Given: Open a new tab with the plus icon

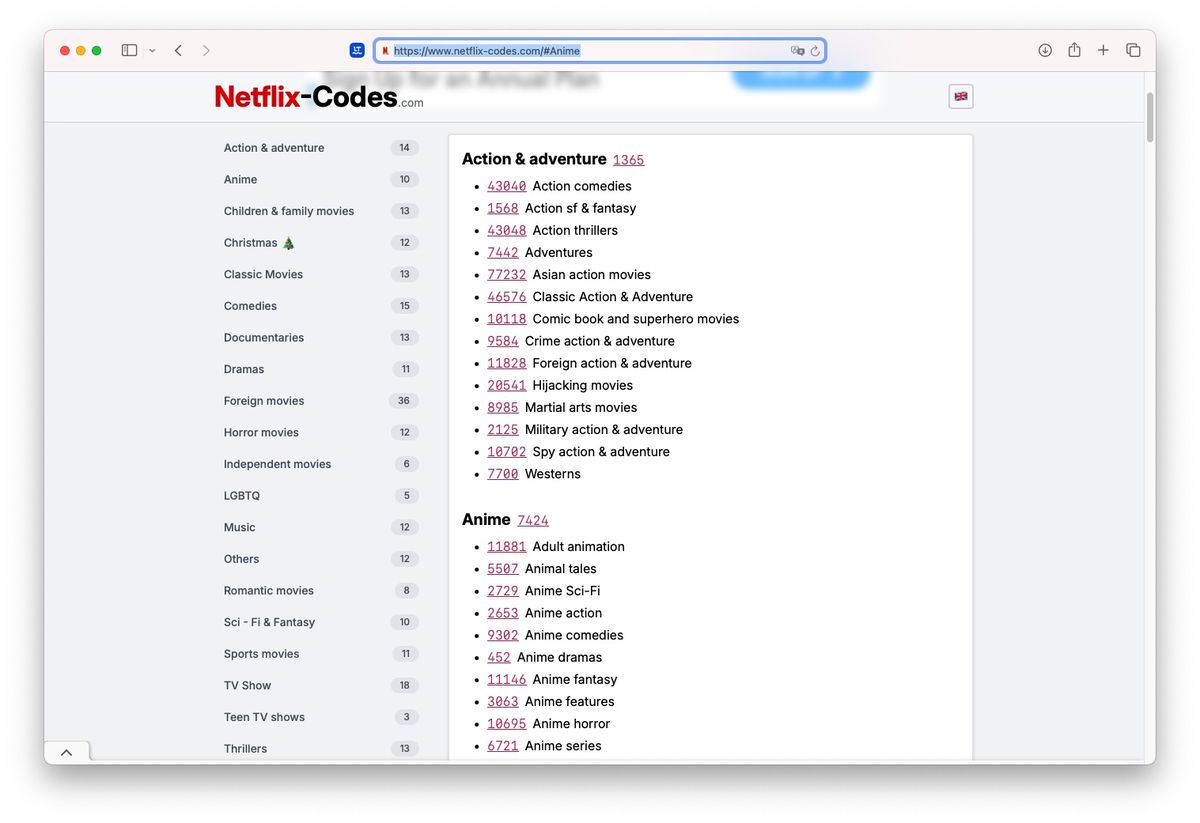Looking at the screenshot, I should 1103,49.
